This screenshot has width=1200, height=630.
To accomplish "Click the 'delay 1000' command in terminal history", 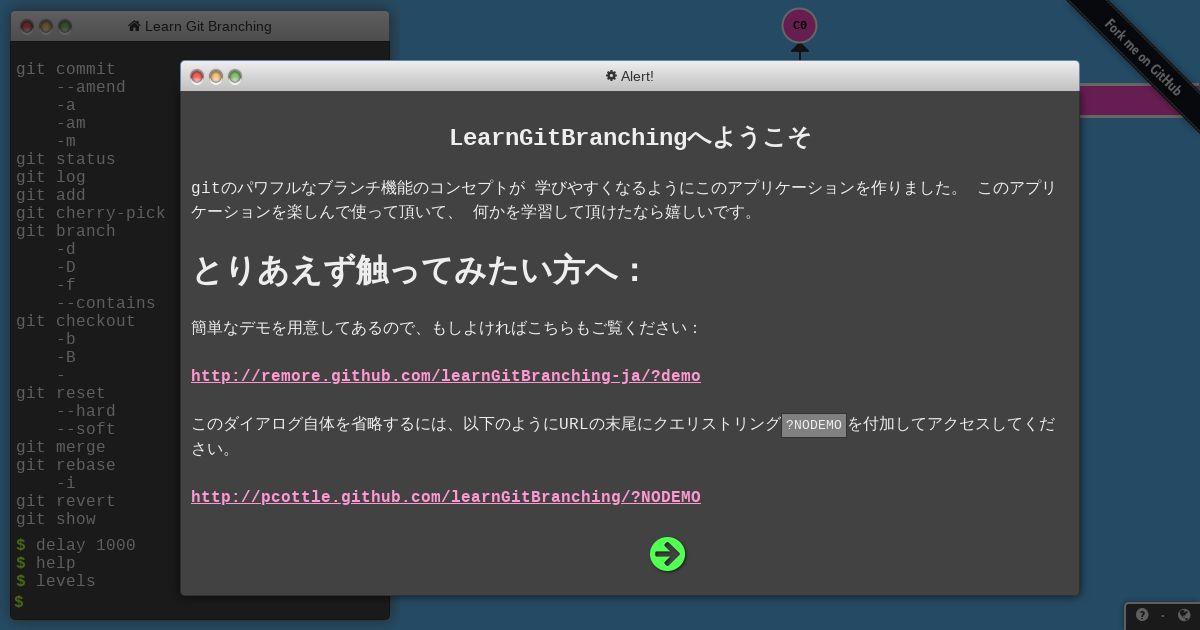I will point(86,545).
